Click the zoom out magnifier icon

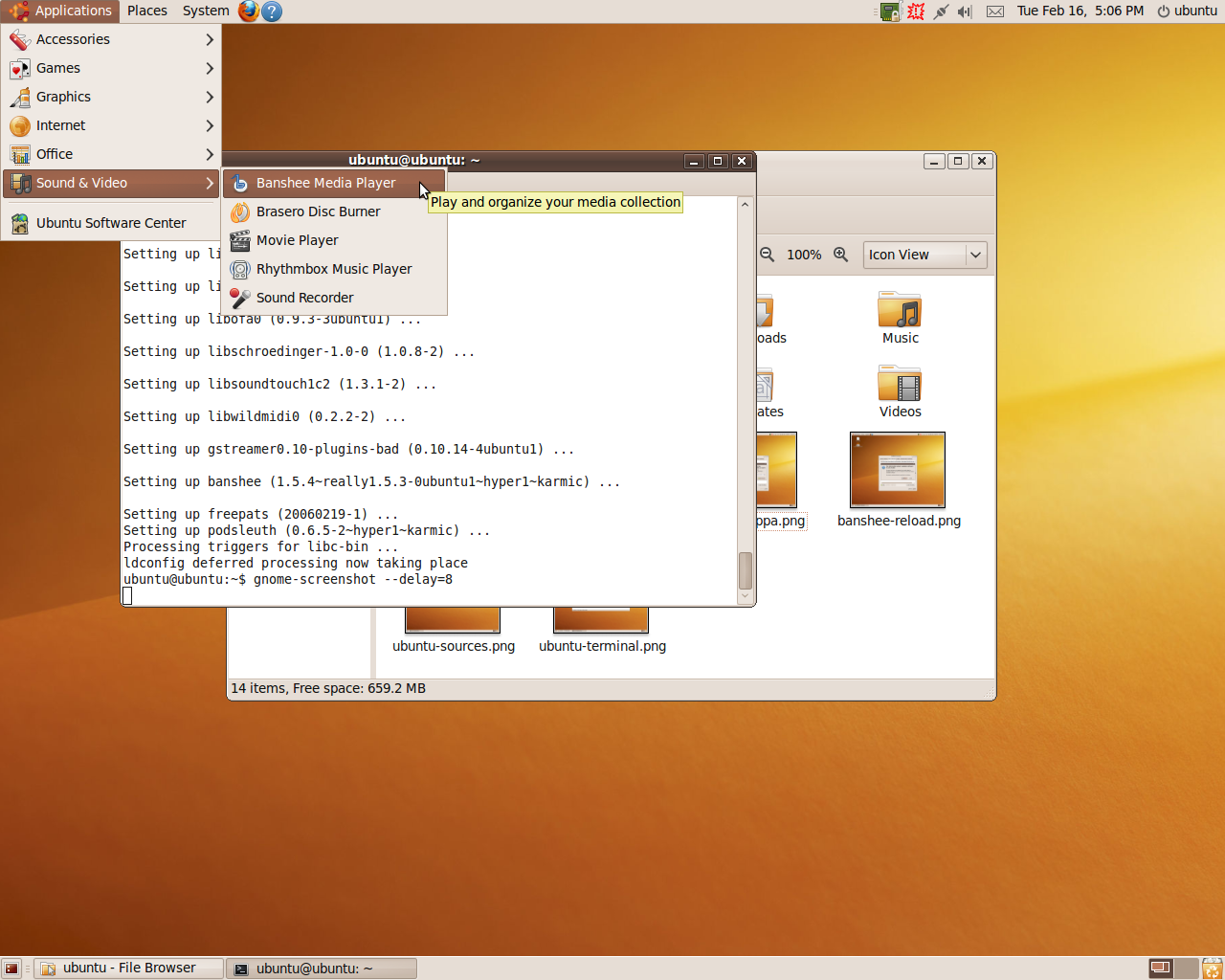click(768, 255)
